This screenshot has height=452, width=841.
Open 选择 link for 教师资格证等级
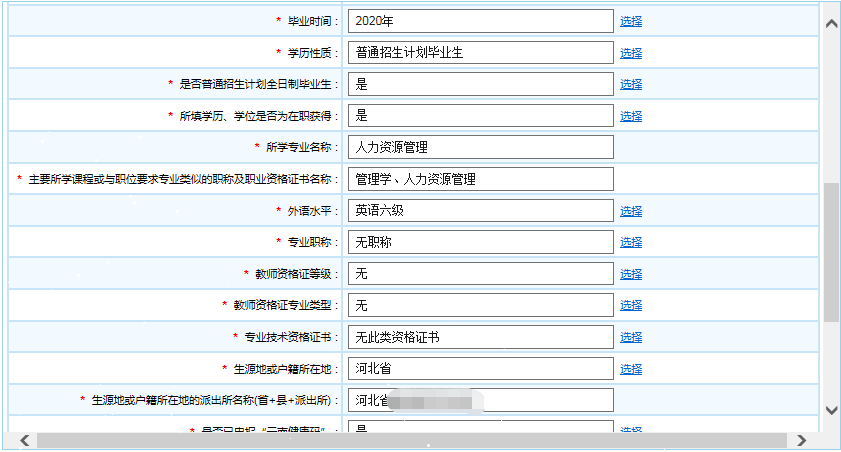point(631,274)
